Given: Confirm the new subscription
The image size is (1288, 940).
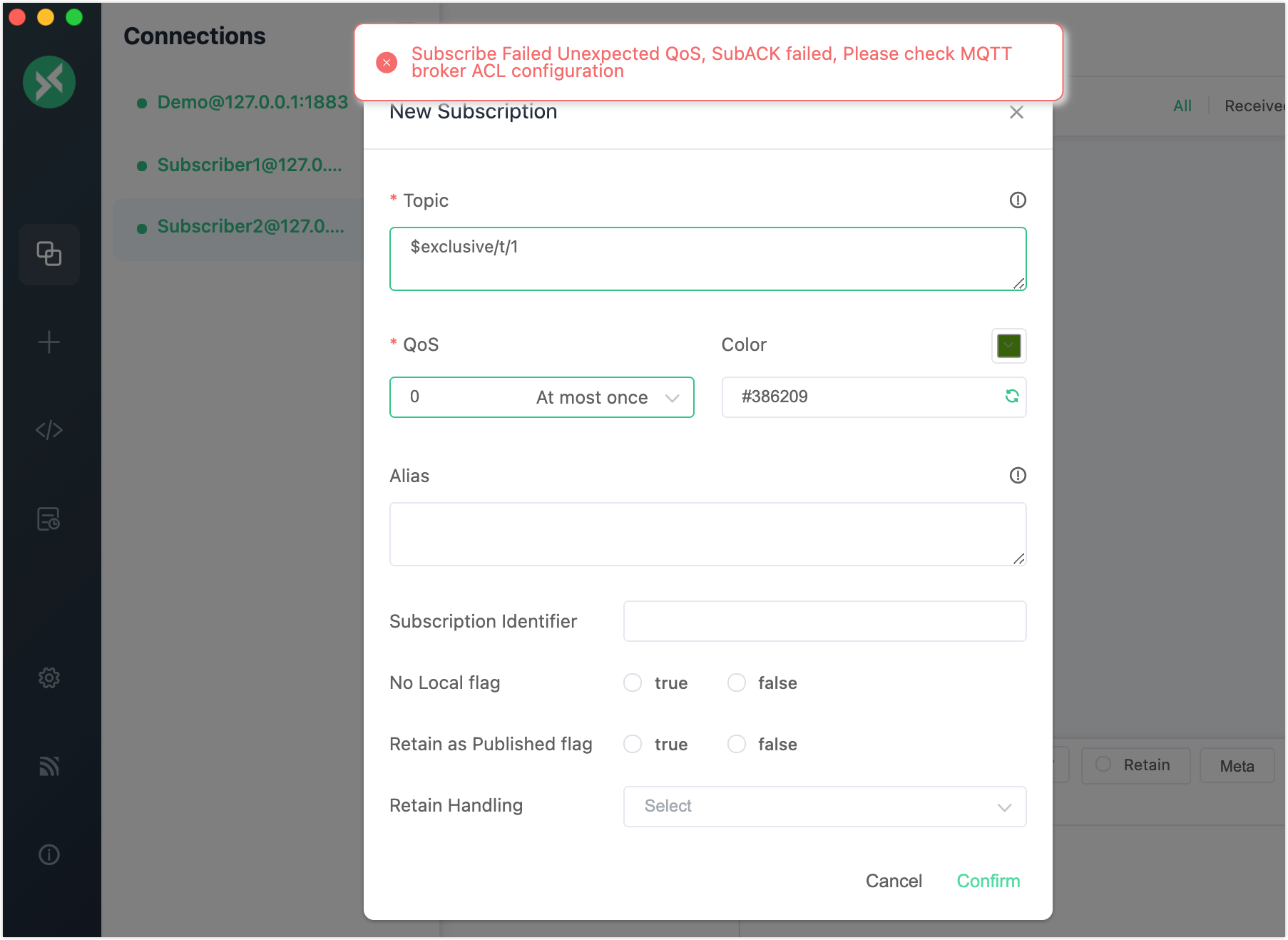Looking at the screenshot, I should [x=988, y=881].
